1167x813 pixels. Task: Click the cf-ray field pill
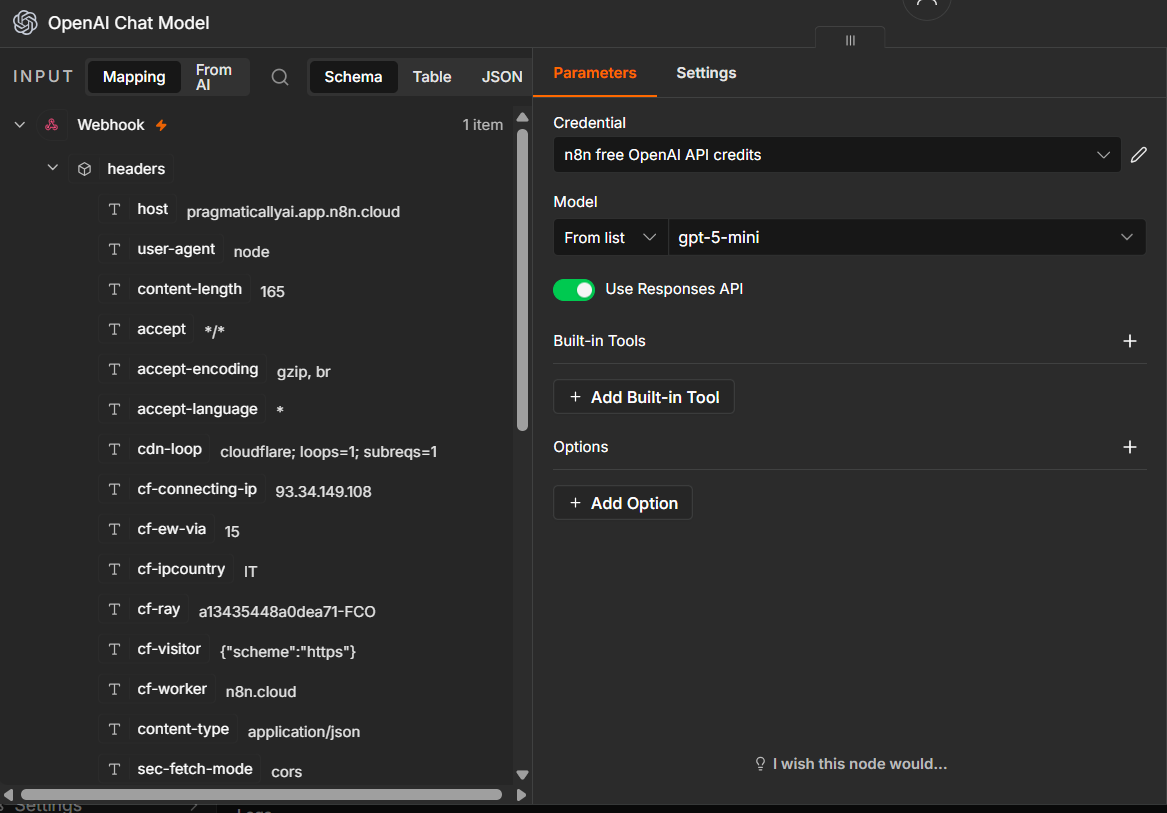tap(144, 609)
